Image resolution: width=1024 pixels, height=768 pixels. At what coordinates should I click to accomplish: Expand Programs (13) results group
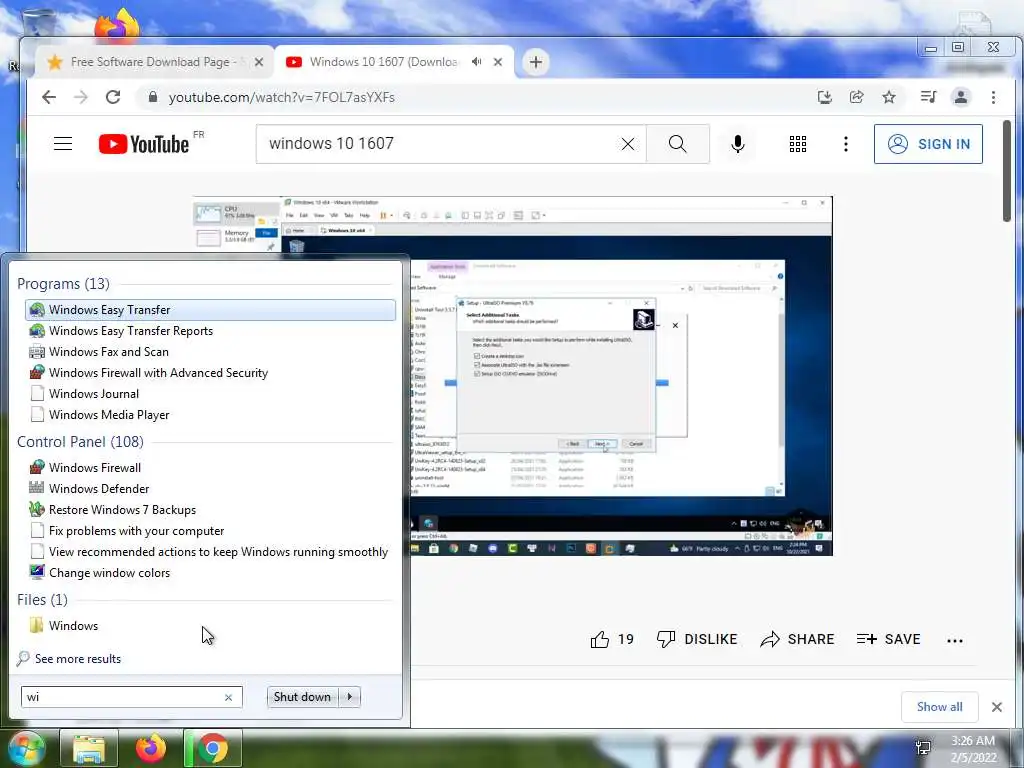pos(63,283)
